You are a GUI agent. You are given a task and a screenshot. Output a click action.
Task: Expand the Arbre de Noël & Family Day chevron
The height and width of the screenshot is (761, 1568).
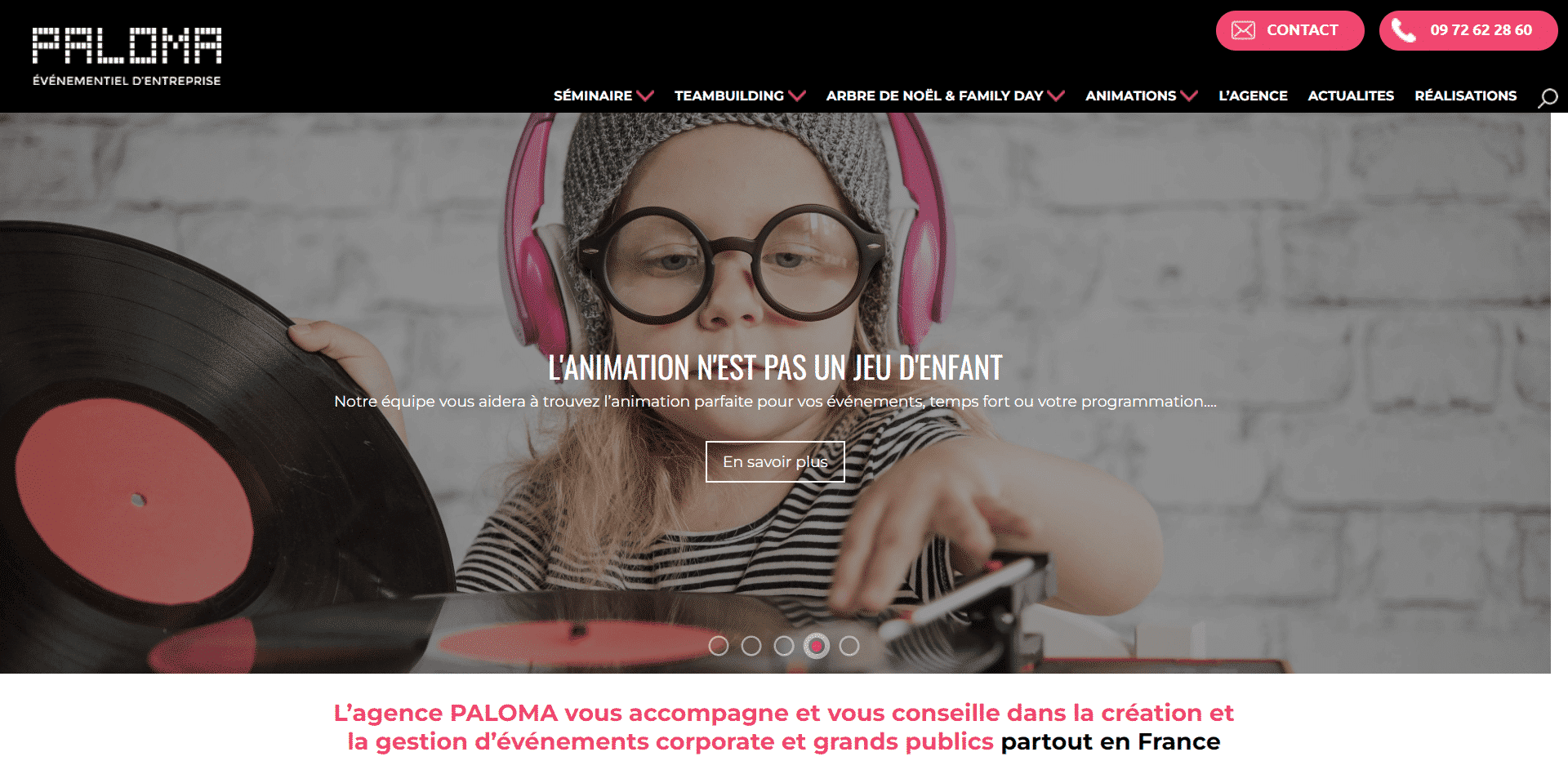1056,96
